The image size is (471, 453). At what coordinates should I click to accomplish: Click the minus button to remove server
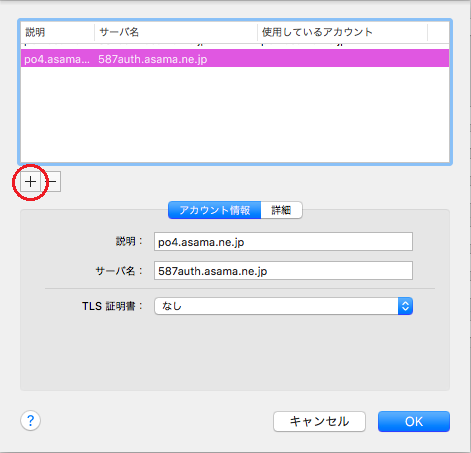click(x=51, y=182)
